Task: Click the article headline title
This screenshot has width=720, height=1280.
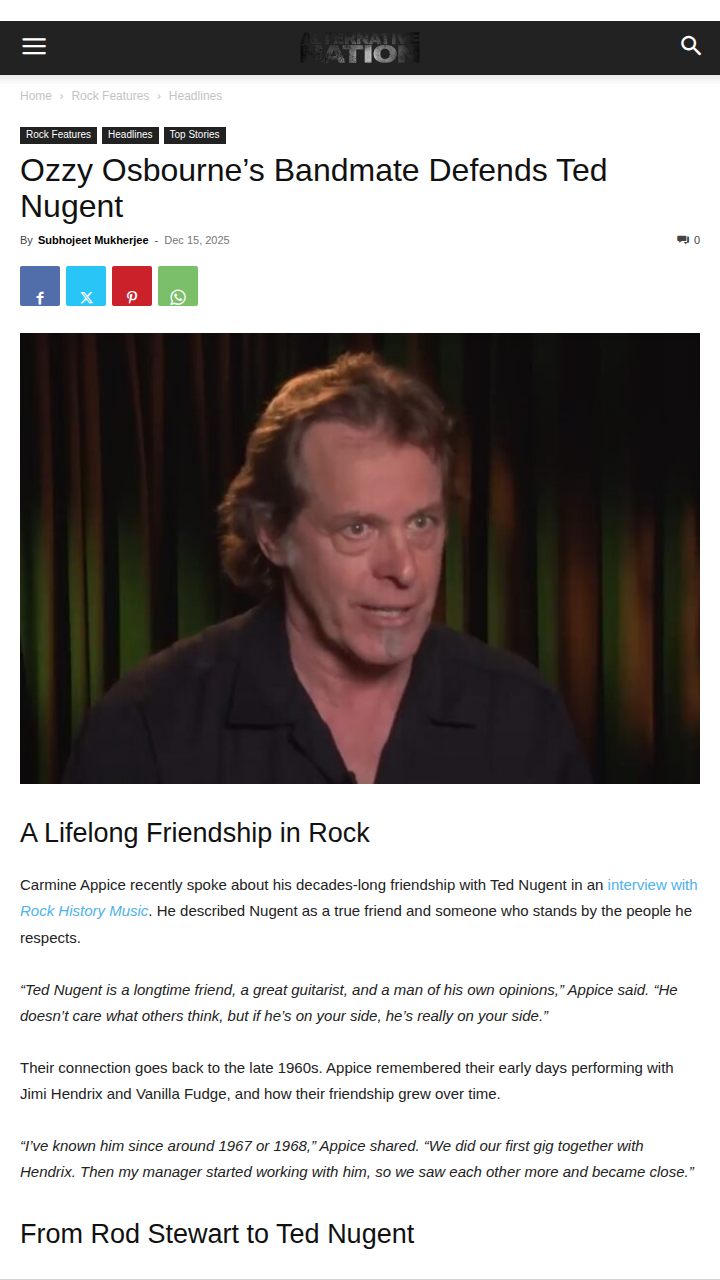Action: pos(313,188)
